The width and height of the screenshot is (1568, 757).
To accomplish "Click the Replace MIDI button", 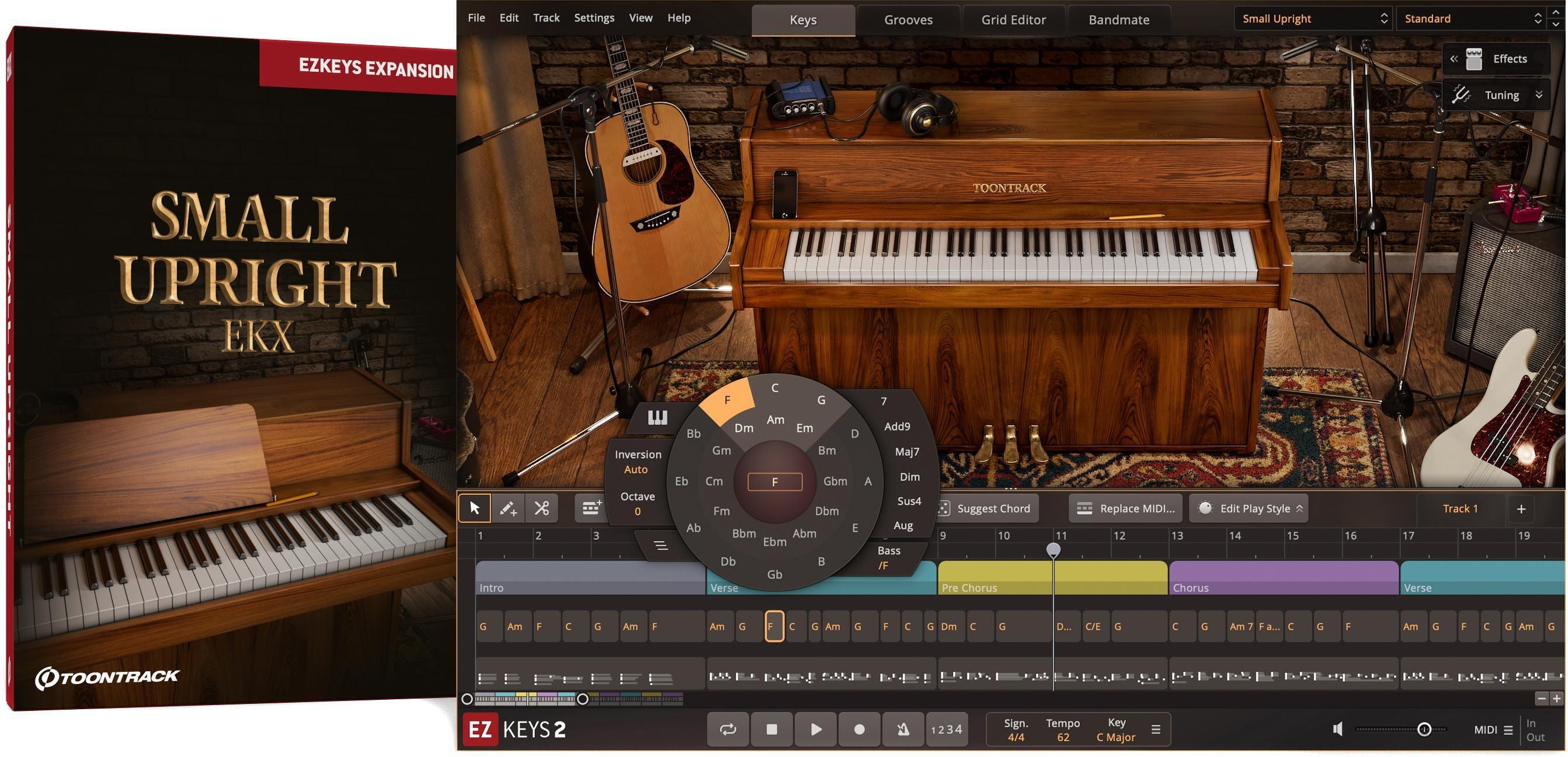I will [1125, 508].
